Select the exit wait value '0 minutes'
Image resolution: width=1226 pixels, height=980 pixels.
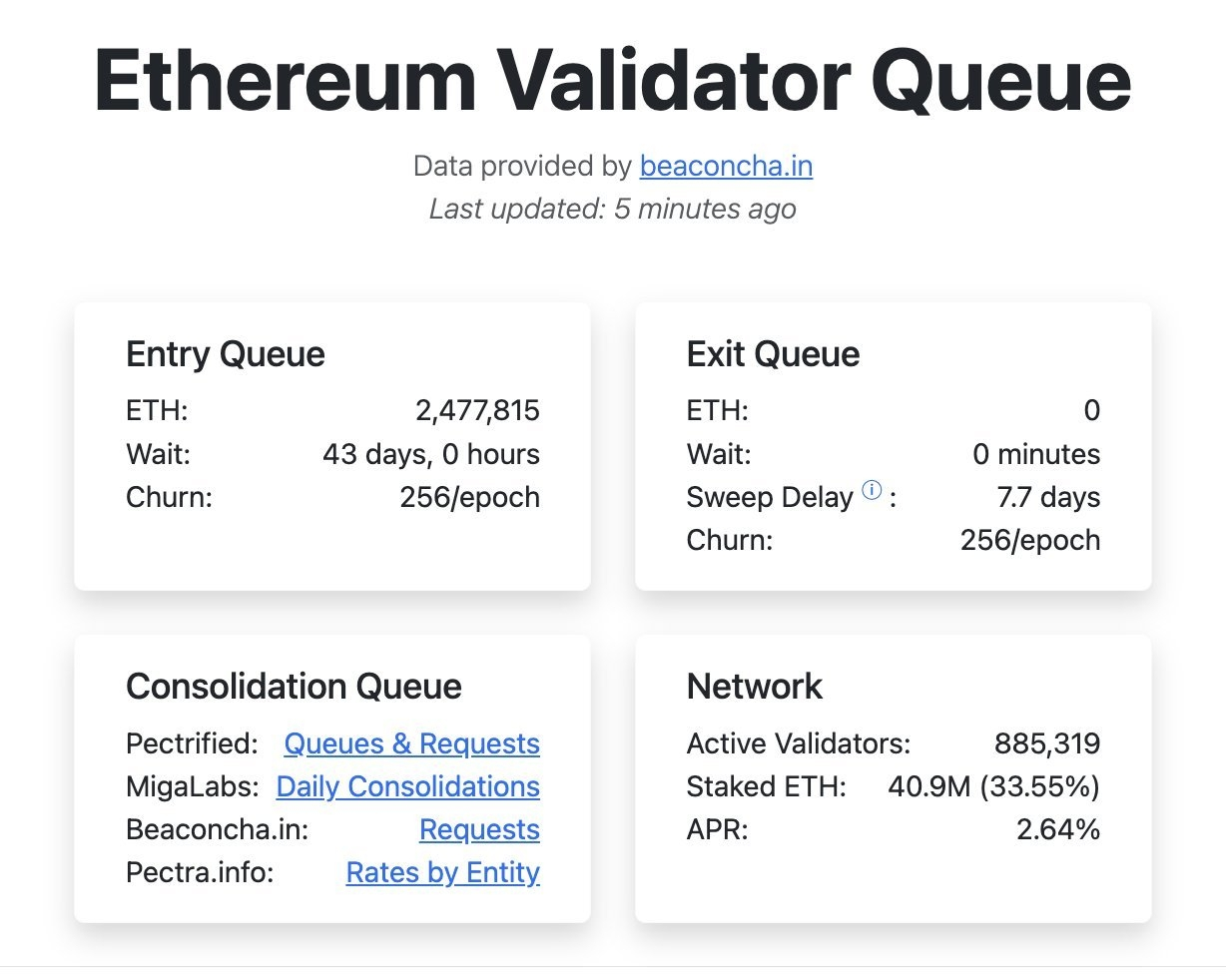coord(1036,454)
